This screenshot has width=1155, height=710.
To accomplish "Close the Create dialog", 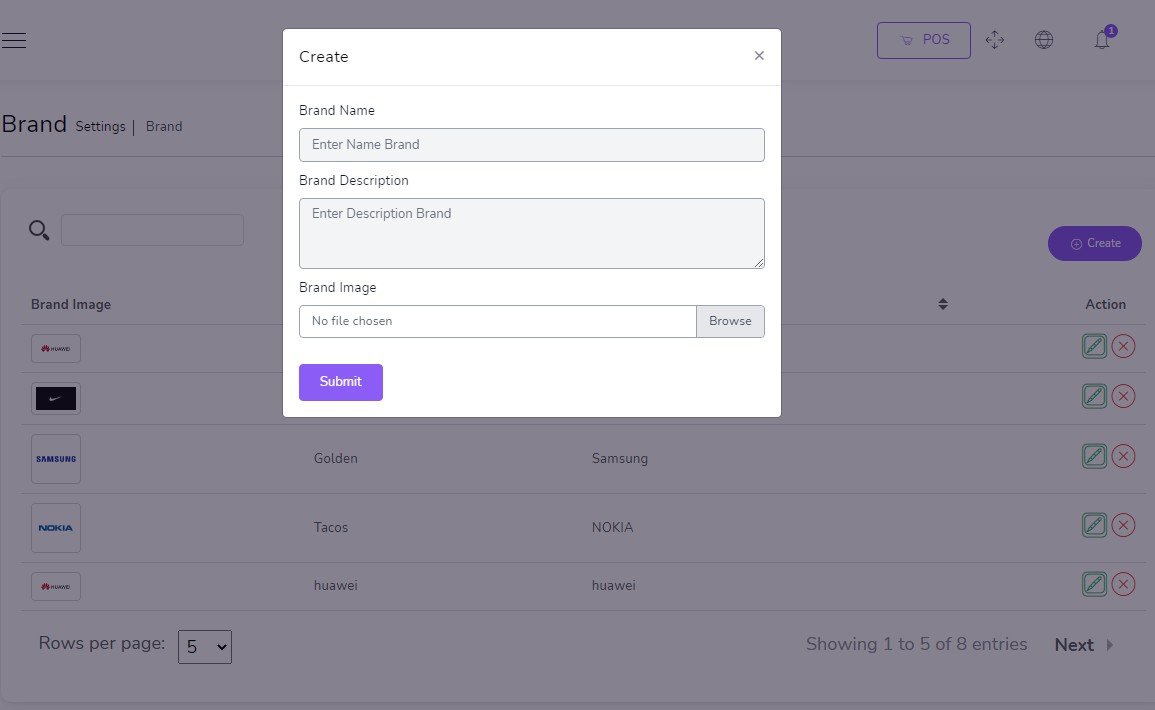I will [759, 56].
